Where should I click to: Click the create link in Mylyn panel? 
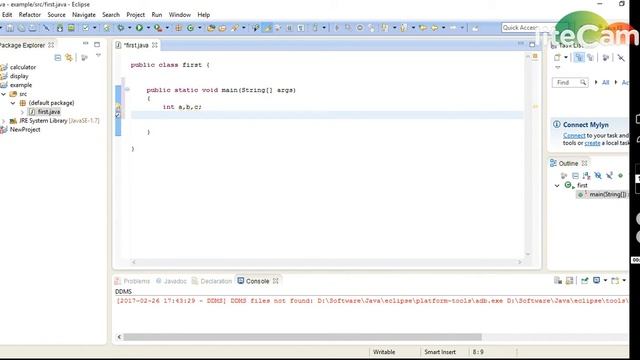point(592,143)
